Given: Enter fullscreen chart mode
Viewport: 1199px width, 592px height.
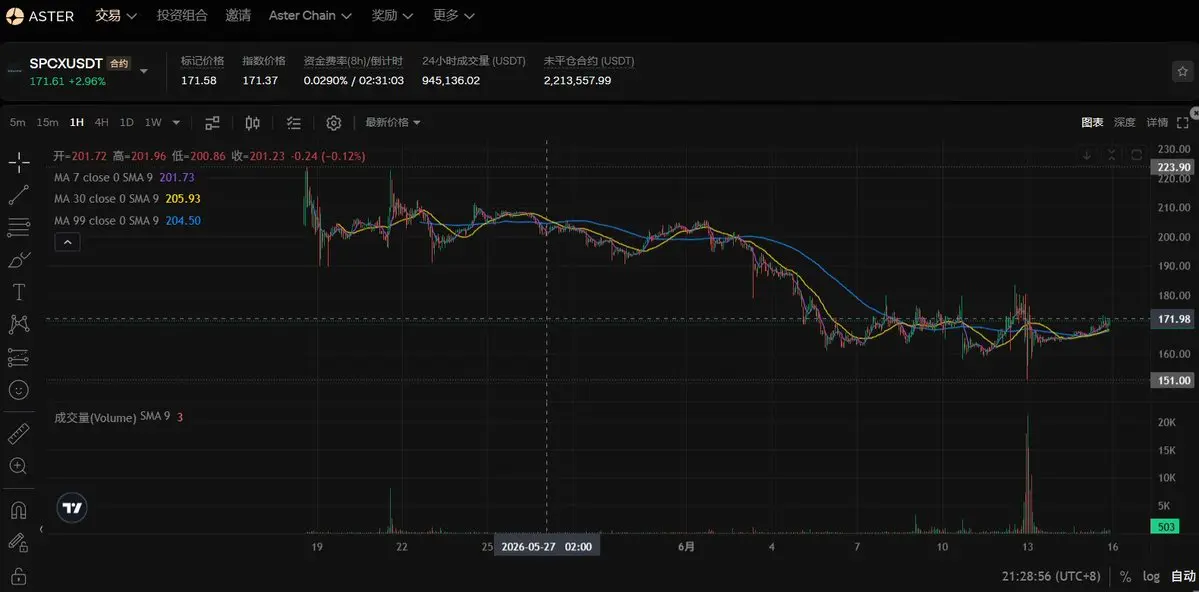Looking at the screenshot, I should click(x=1182, y=122).
